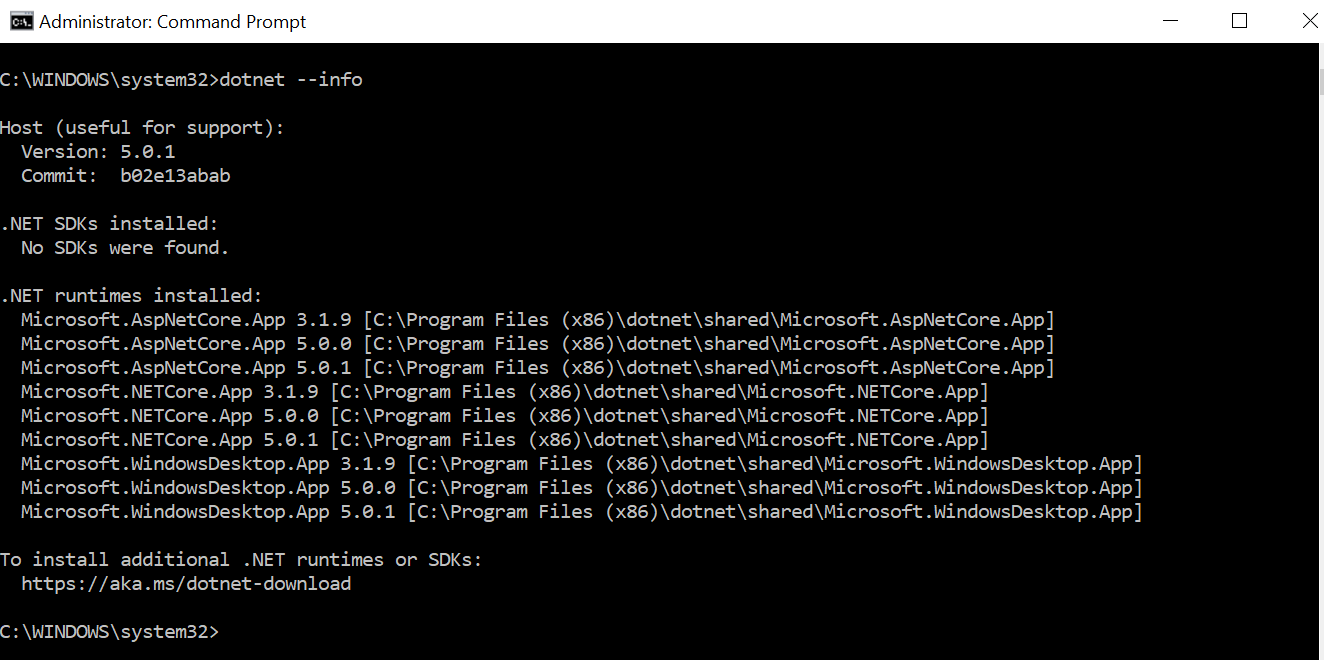
Task: Open the aka.ms/dotnet-download link
Action: pyautogui.click(x=186, y=583)
